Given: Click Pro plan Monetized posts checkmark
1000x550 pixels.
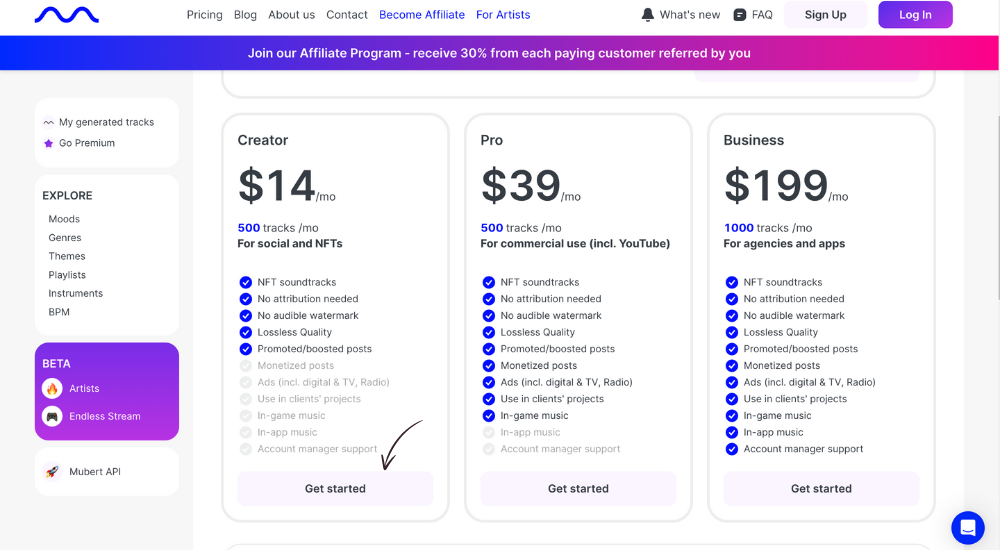Looking at the screenshot, I should [x=489, y=366].
